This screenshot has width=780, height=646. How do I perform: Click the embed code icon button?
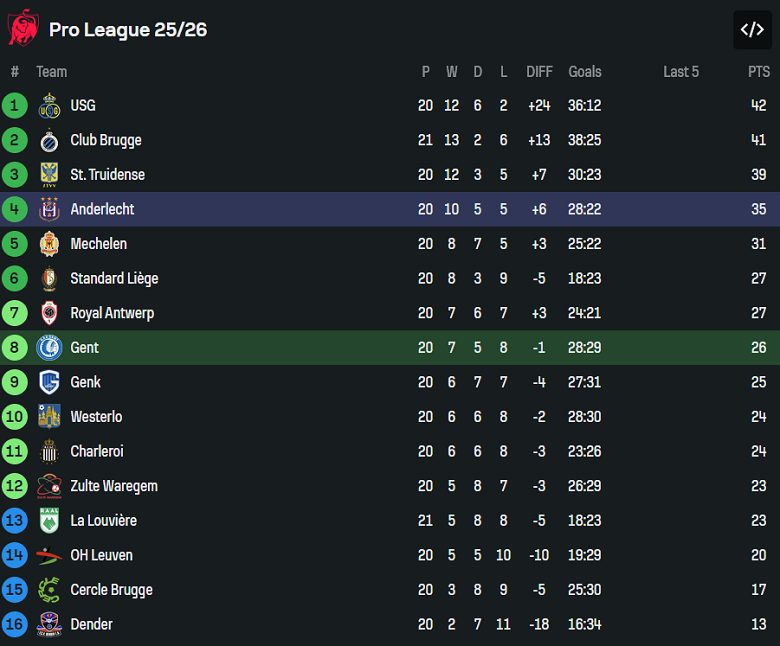click(752, 30)
